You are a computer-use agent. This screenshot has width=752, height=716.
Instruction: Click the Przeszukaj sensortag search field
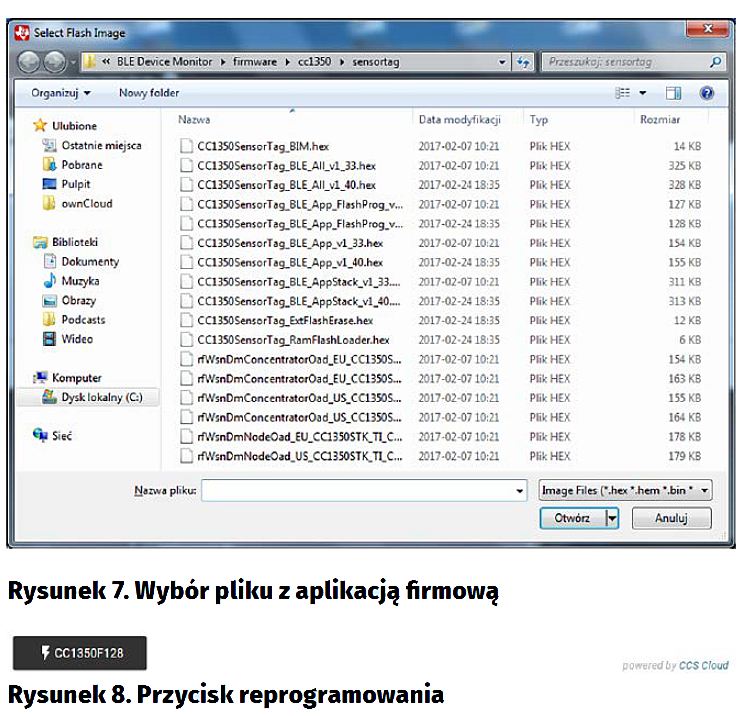[625, 62]
